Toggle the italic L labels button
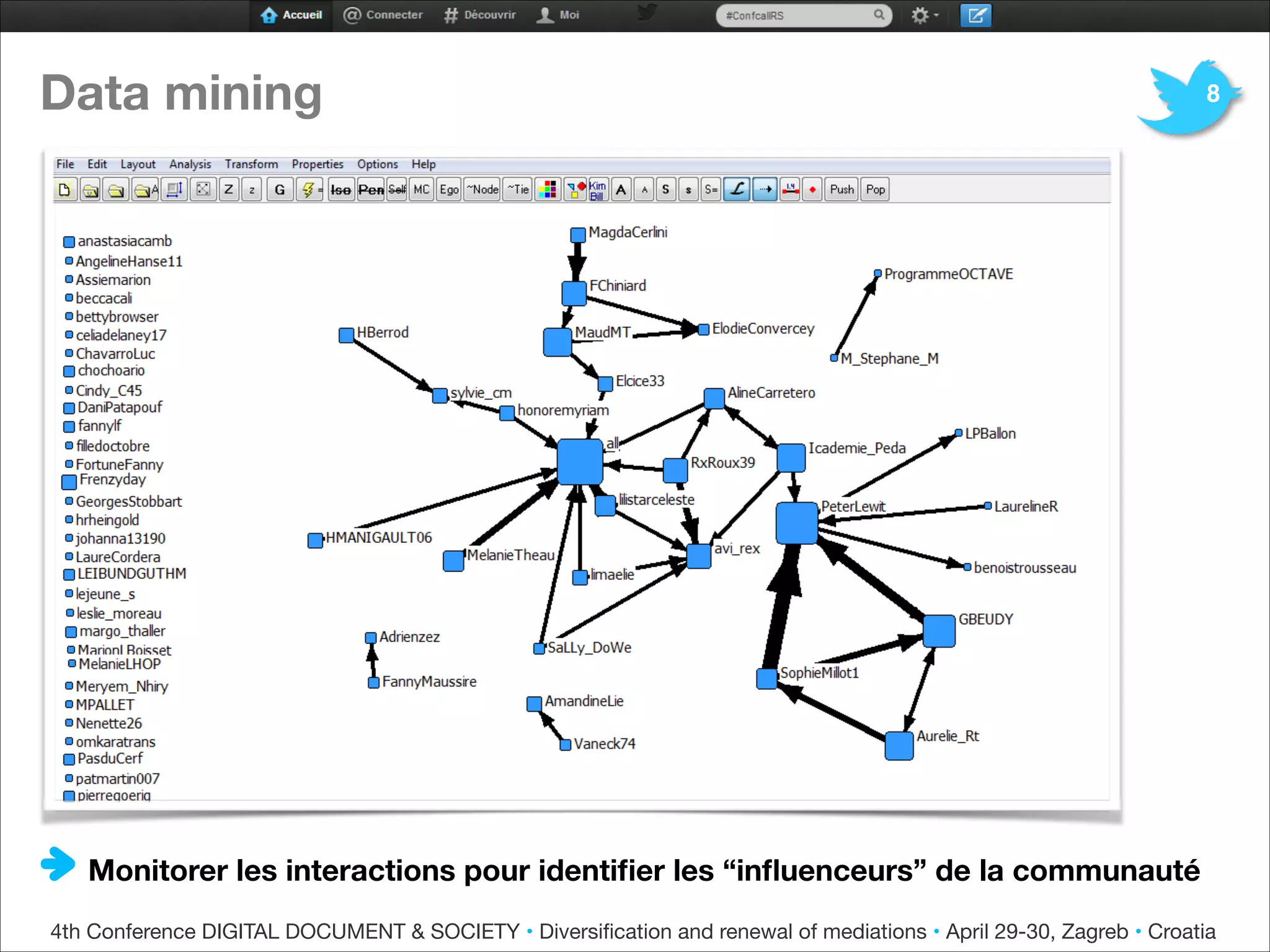Viewport: 1270px width, 952px height. (x=737, y=190)
